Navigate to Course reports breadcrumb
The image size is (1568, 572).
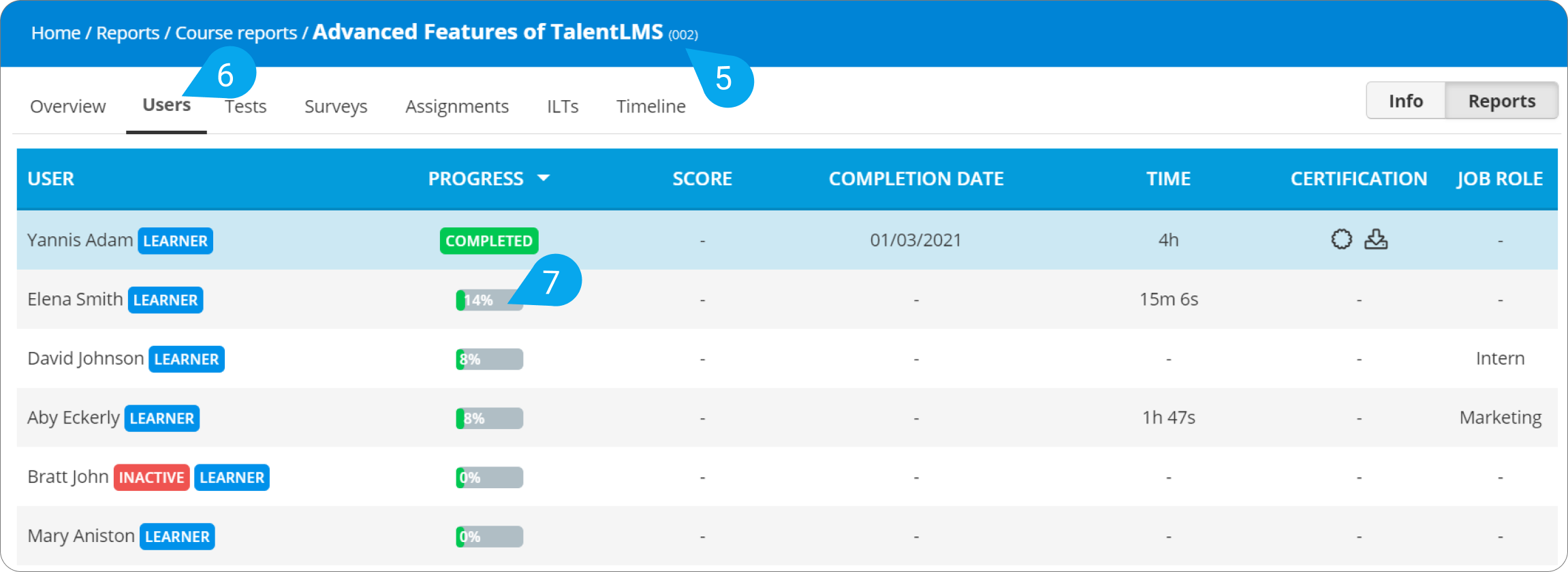[236, 33]
